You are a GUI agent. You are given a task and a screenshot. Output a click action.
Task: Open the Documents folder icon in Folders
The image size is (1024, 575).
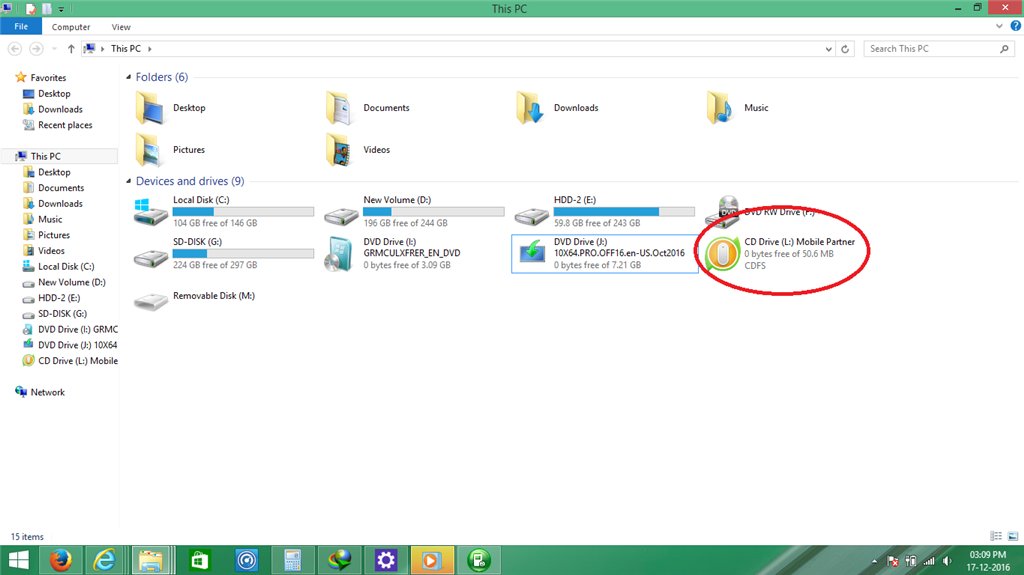pyautogui.click(x=340, y=108)
